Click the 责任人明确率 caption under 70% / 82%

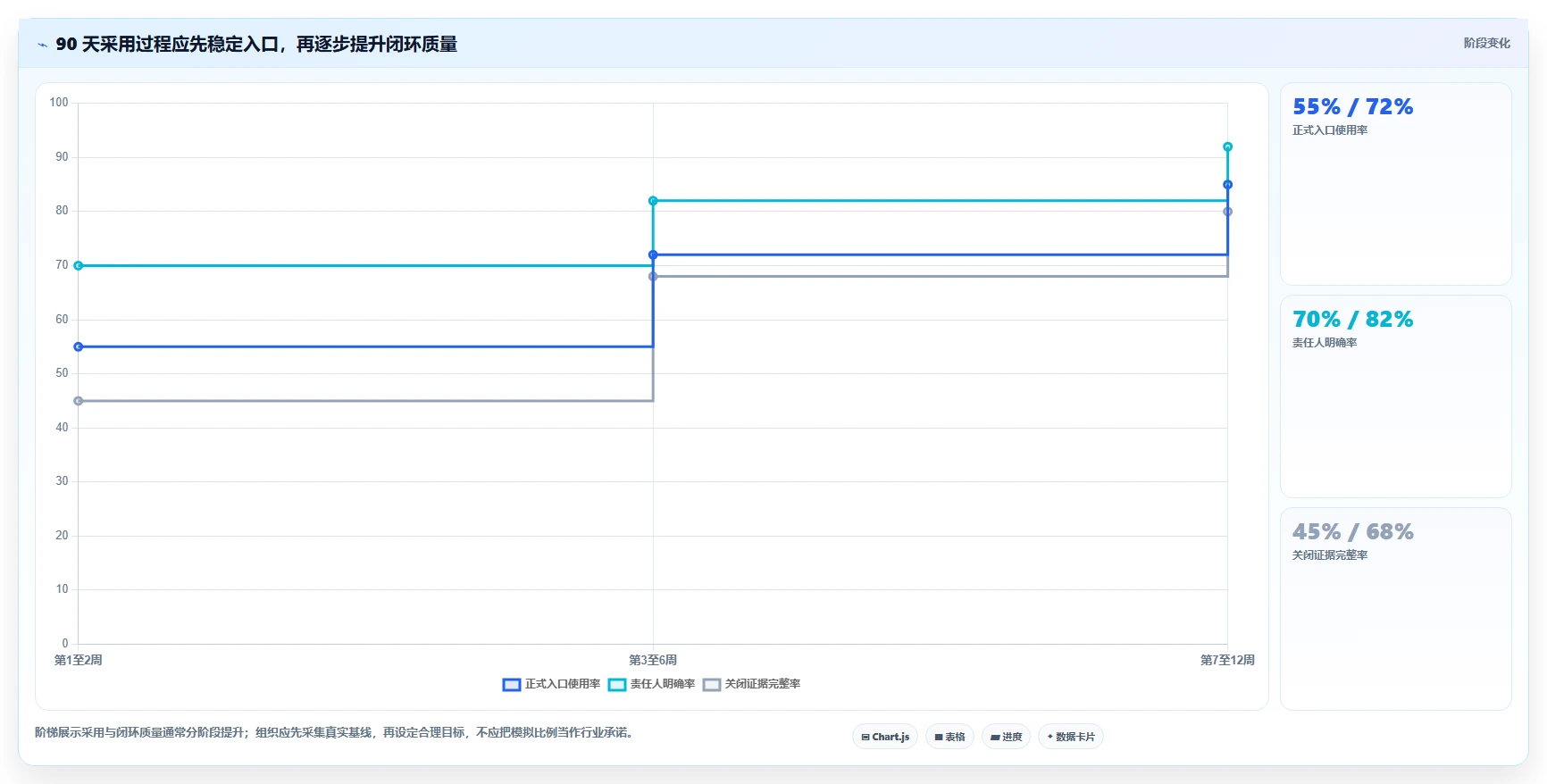[x=1325, y=343]
